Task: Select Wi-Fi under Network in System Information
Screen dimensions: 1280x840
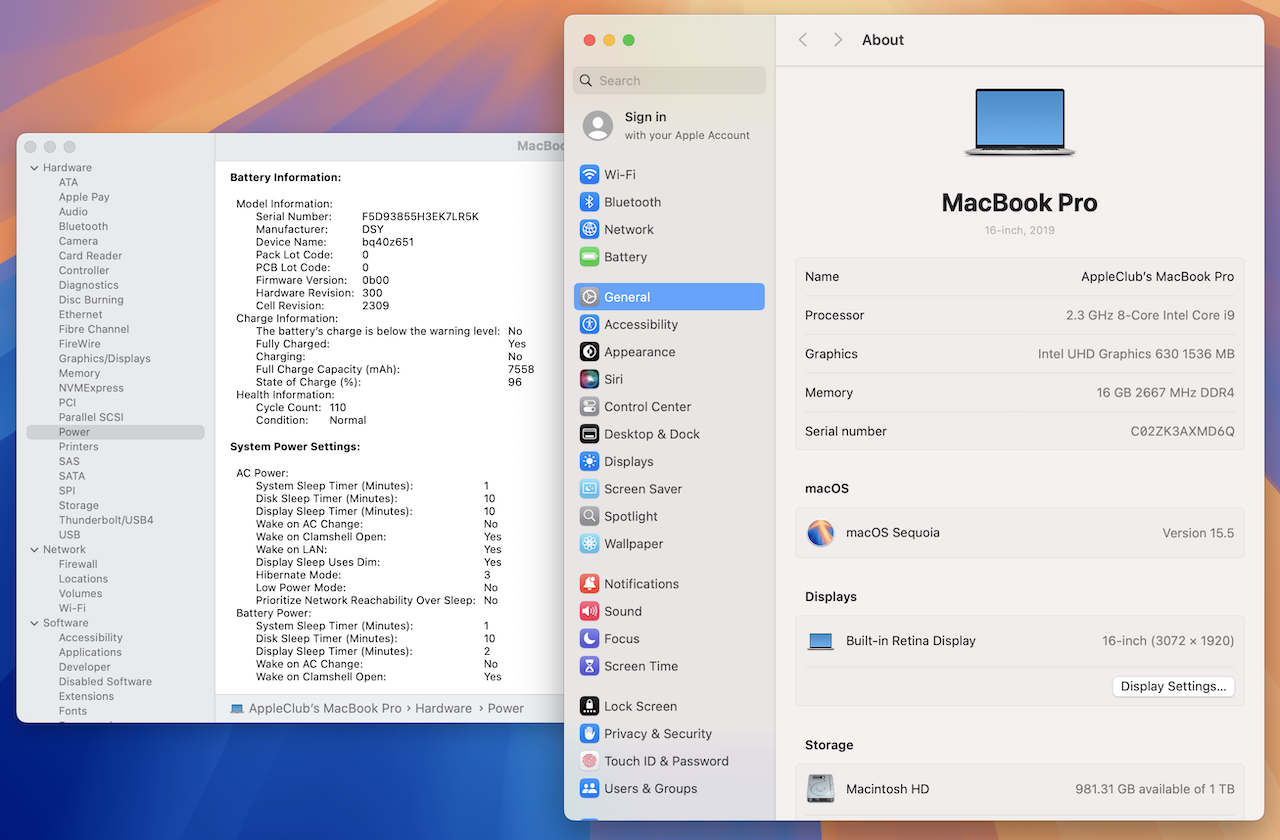Action: pyautogui.click(x=72, y=608)
